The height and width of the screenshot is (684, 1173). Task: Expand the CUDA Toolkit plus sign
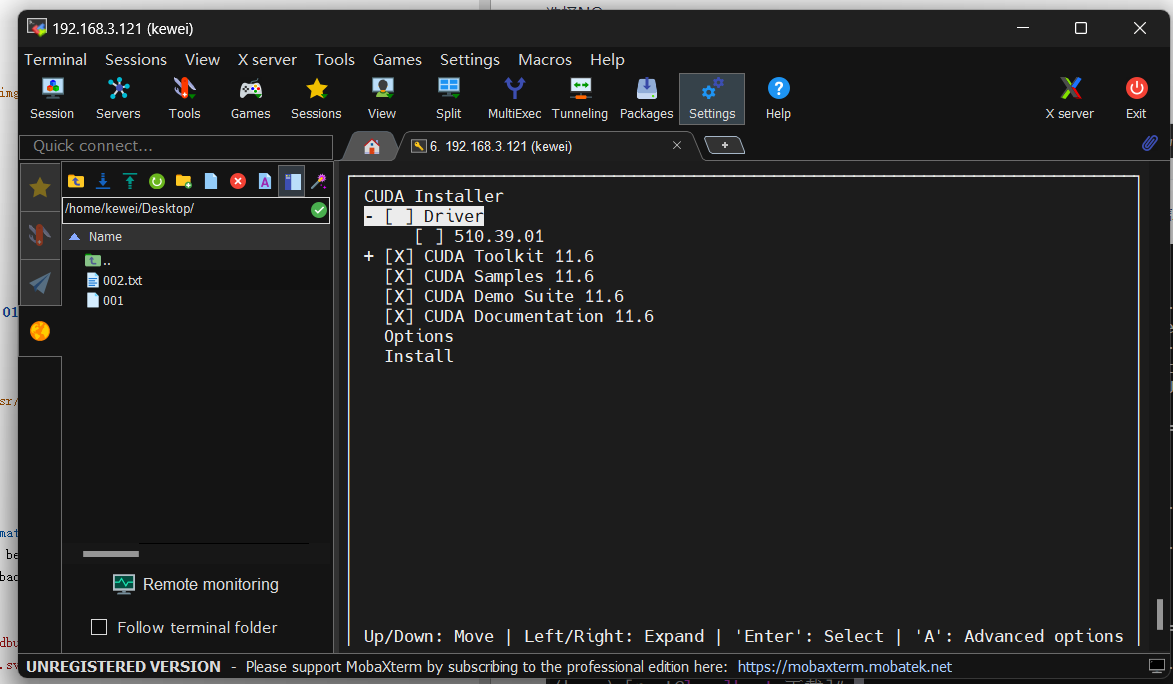pos(369,257)
